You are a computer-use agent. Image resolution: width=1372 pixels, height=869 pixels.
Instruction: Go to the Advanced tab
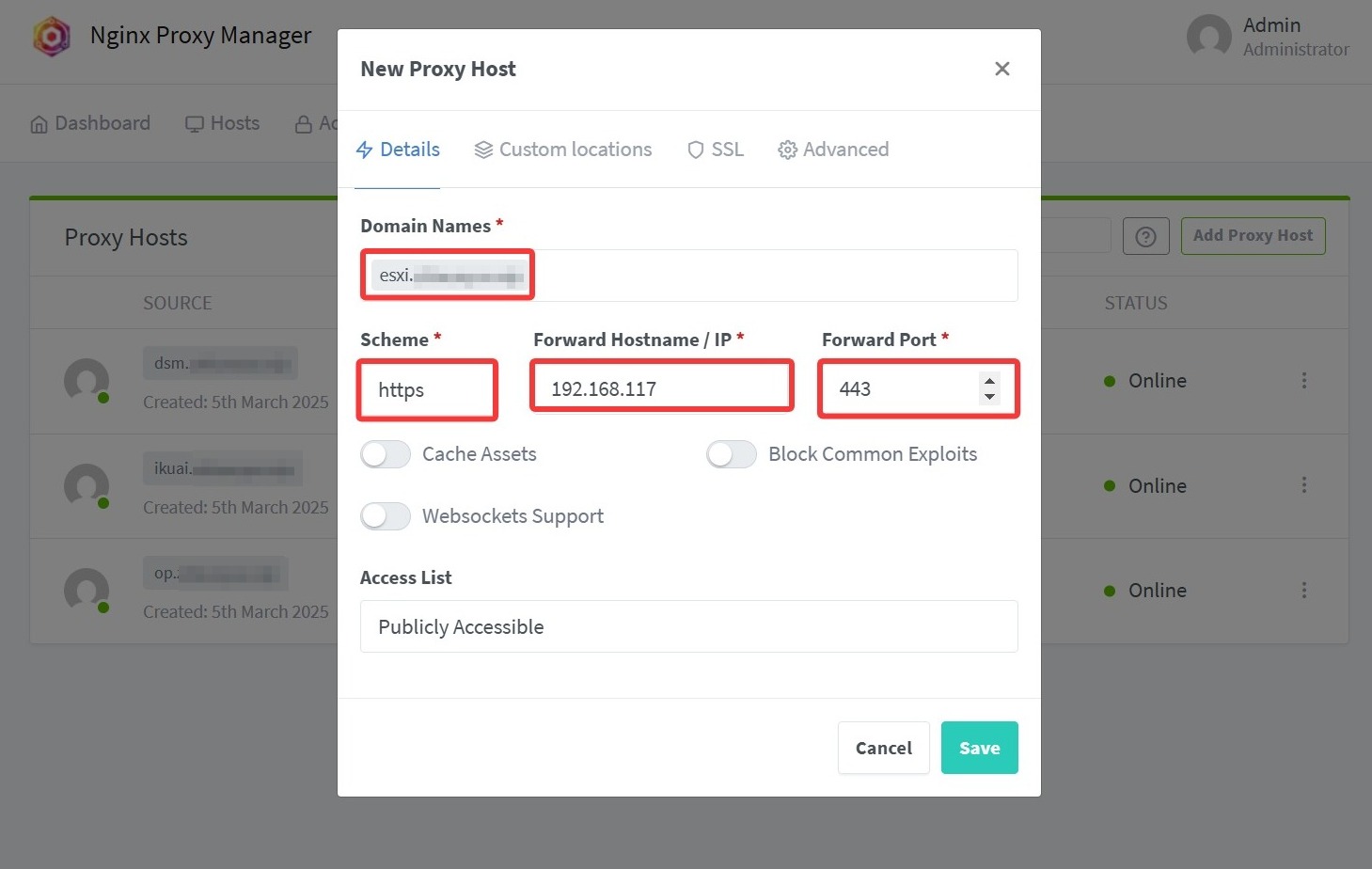833,150
